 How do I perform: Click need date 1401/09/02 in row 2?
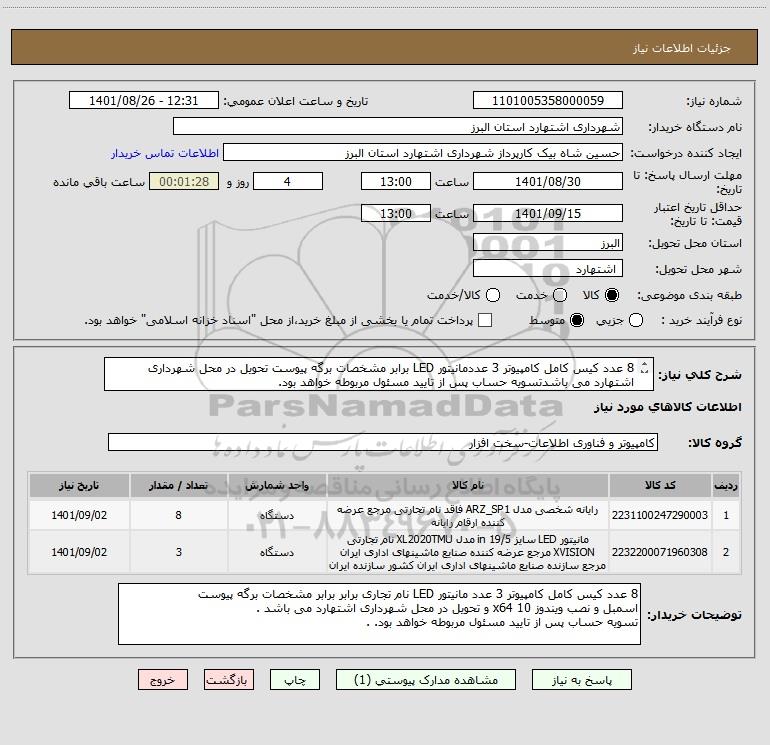tap(79, 552)
